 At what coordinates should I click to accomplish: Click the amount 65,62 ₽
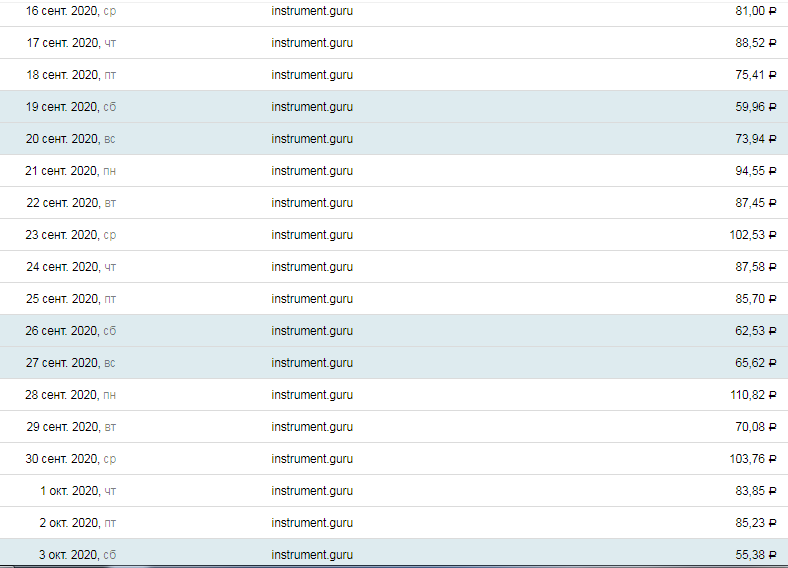(756, 363)
